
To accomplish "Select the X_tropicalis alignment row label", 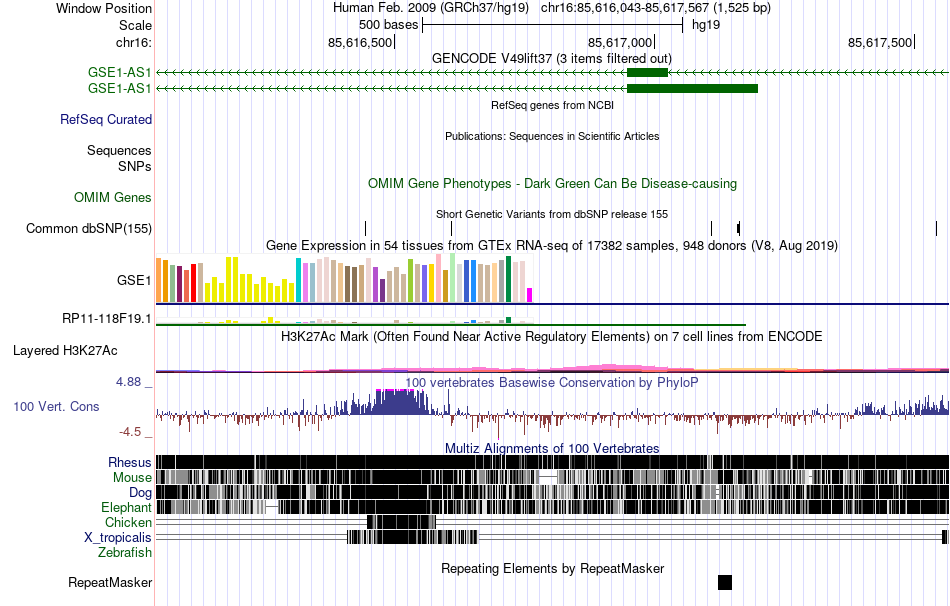I will (x=118, y=538).
